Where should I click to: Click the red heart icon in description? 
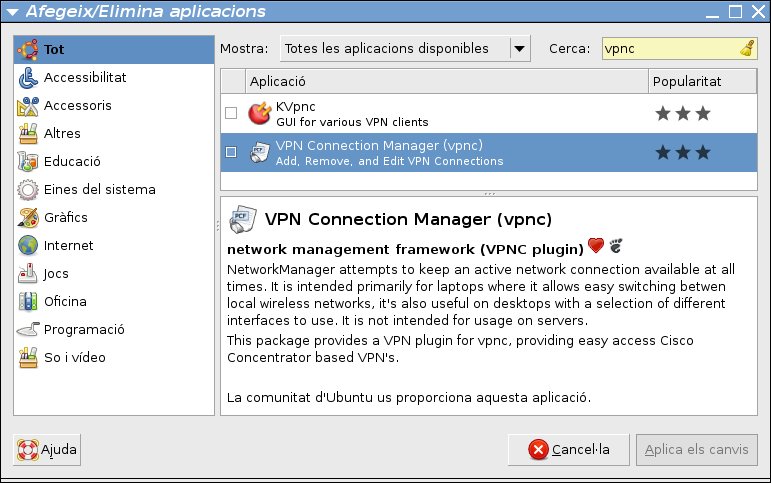tap(596, 245)
